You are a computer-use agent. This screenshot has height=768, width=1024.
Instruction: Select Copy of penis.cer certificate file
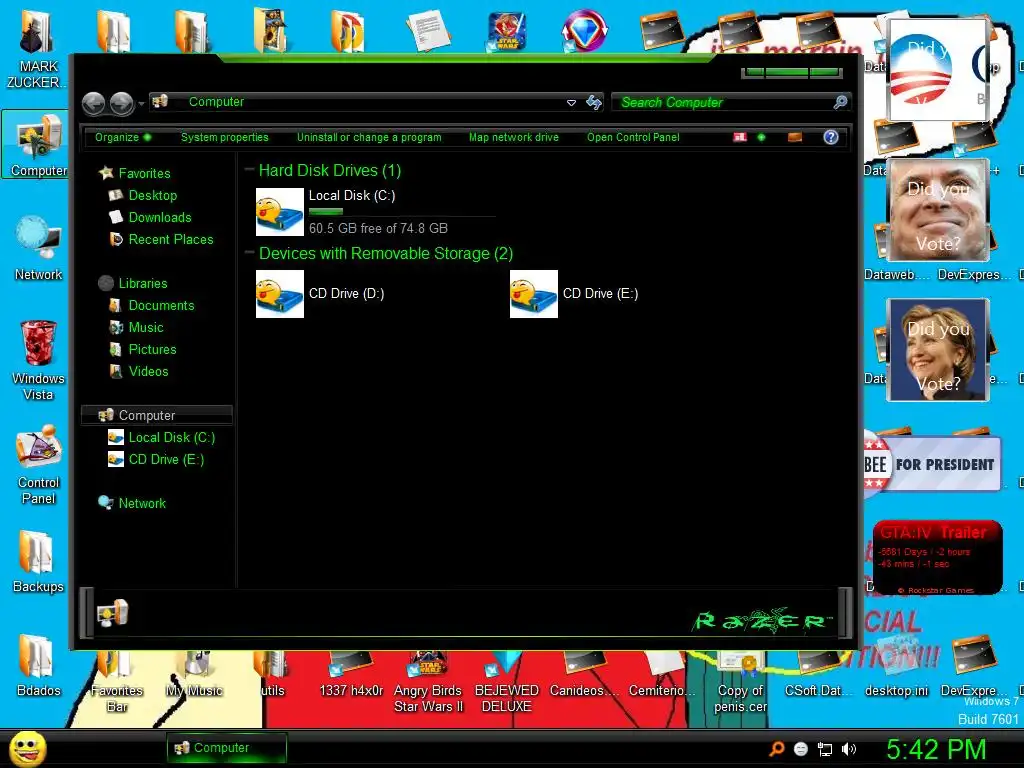pyautogui.click(x=740, y=682)
